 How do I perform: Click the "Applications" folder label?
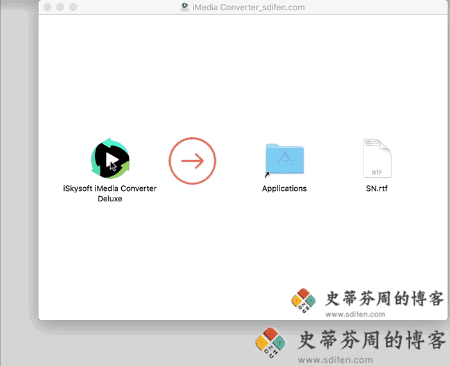pyautogui.click(x=284, y=188)
